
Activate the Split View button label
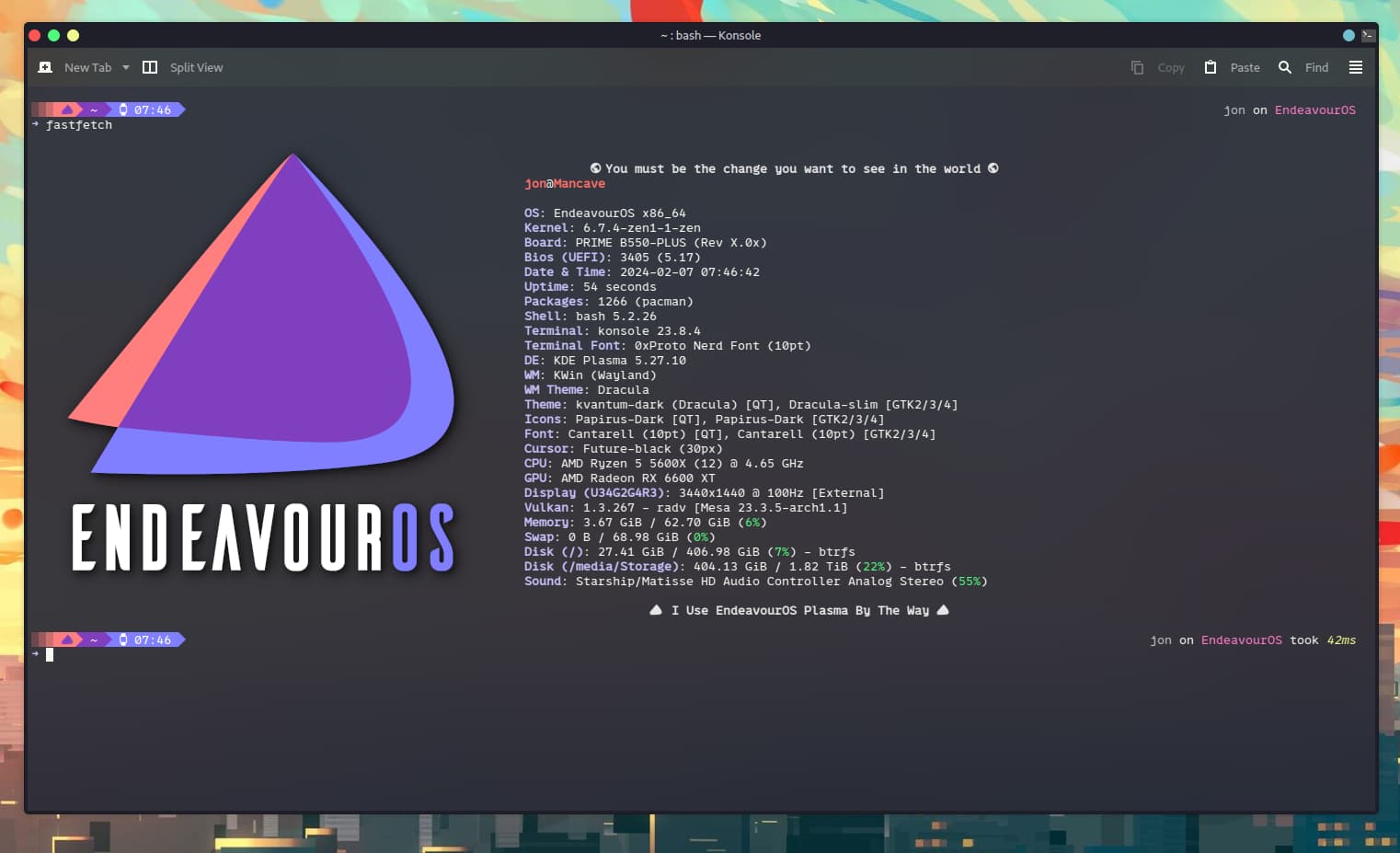[x=196, y=67]
